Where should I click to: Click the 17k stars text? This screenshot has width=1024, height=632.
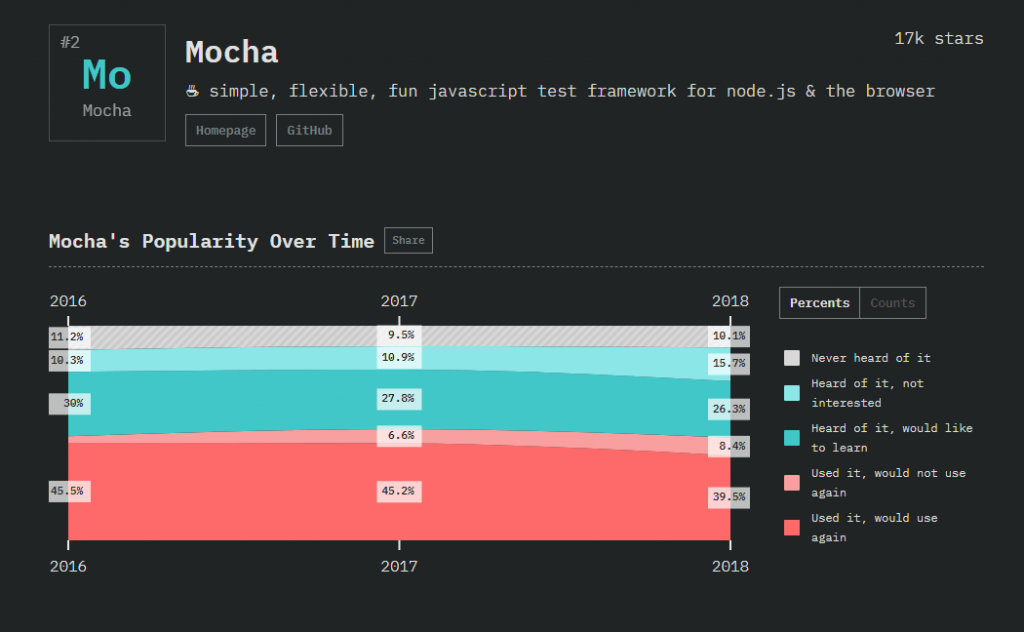[x=938, y=39]
